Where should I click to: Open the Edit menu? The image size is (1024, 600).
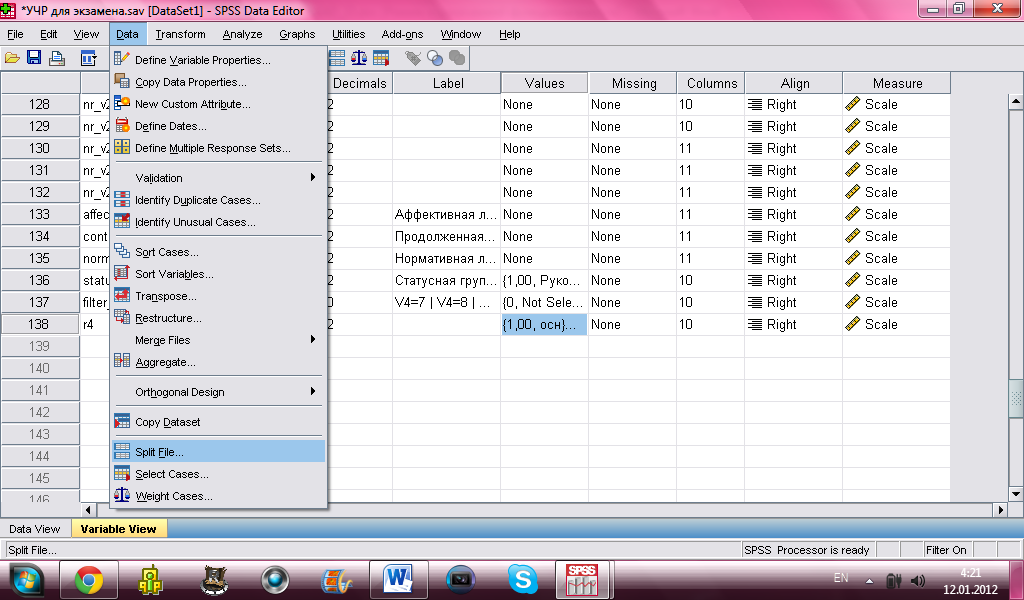tap(48, 34)
